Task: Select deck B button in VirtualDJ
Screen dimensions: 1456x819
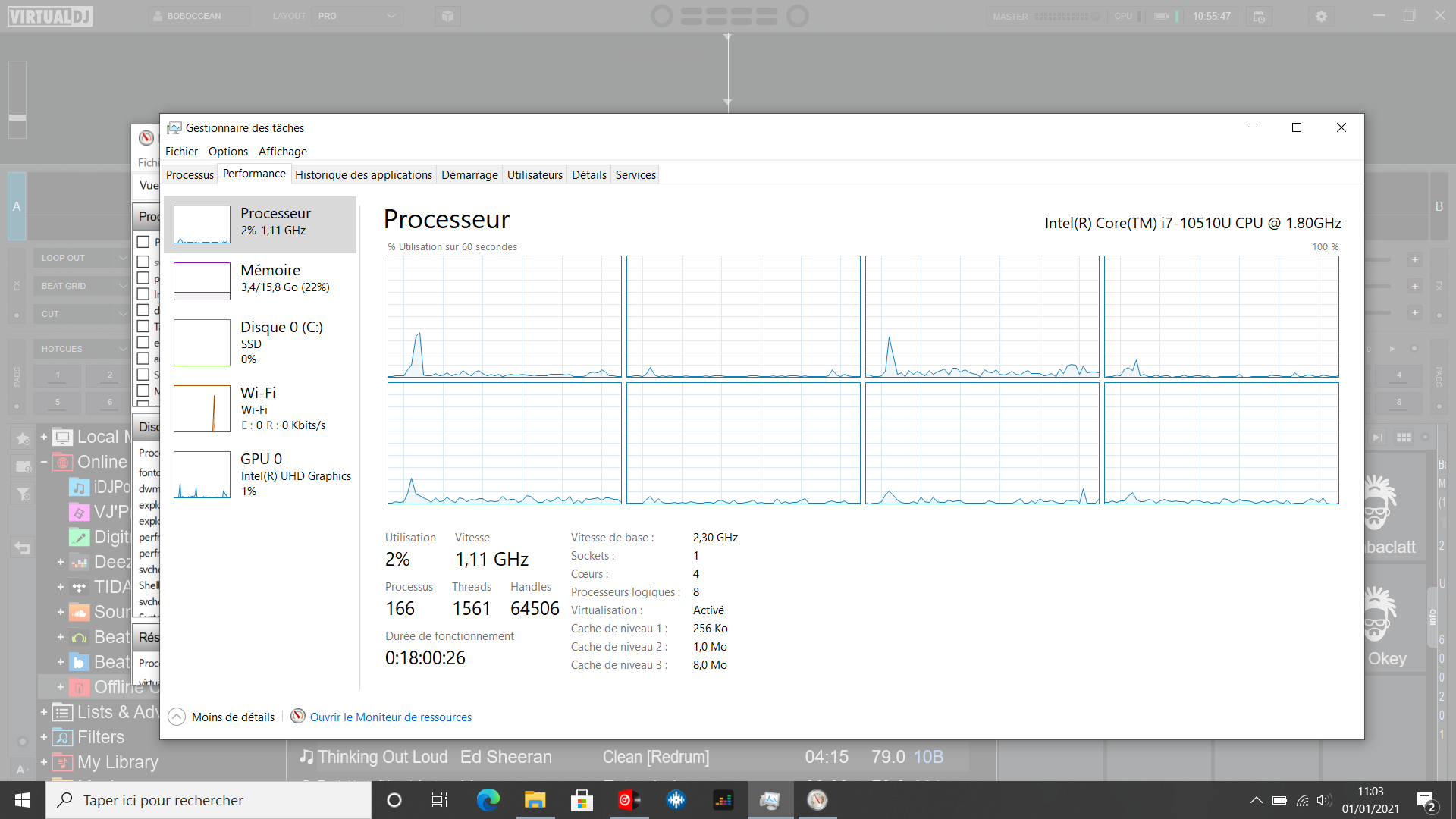Action: click(1439, 206)
